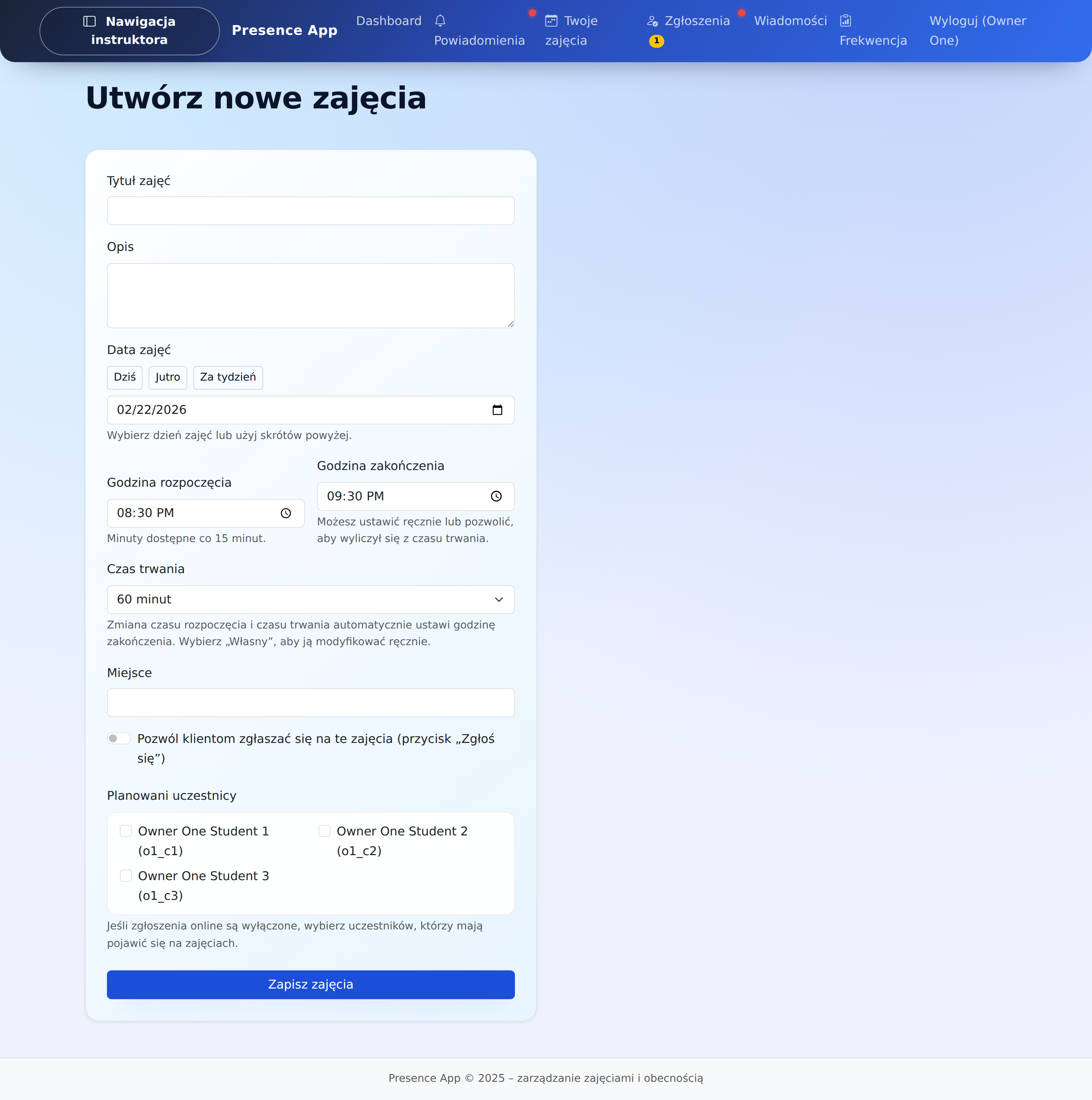Check Owner One Student 2 participant
This screenshot has width=1092, height=1100.
(x=325, y=831)
